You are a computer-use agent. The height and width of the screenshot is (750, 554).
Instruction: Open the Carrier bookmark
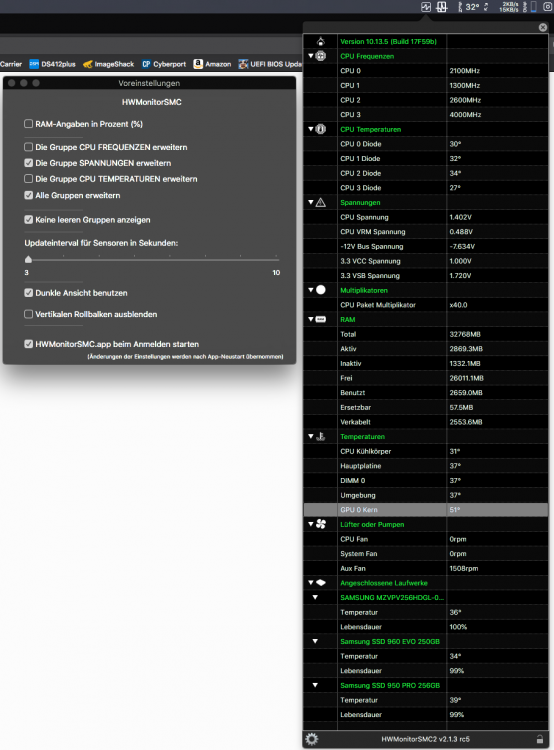pyautogui.click(x=11, y=64)
